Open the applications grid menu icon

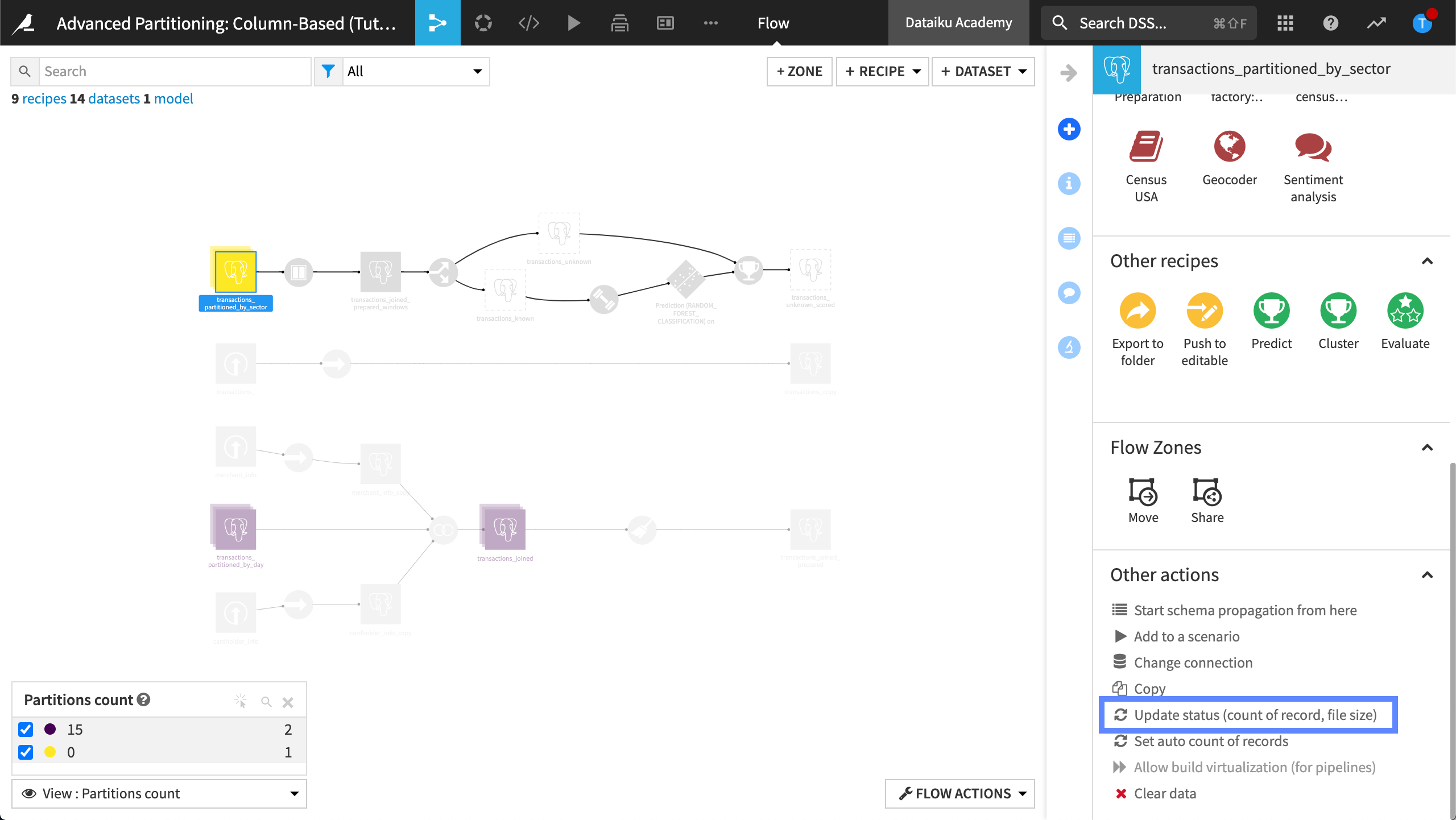[1285, 23]
